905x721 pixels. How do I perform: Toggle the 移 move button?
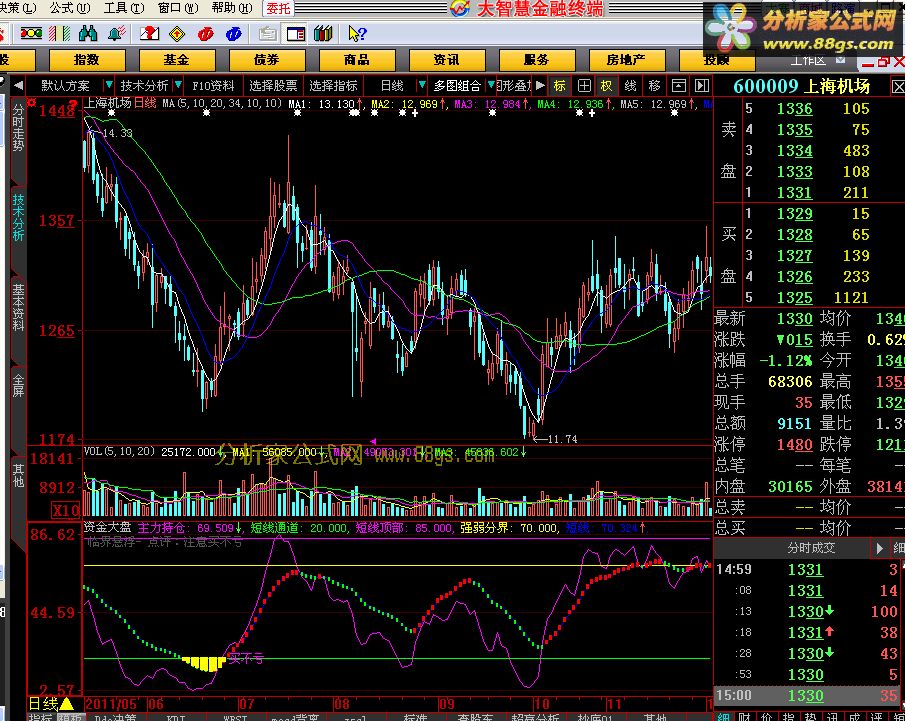point(654,86)
